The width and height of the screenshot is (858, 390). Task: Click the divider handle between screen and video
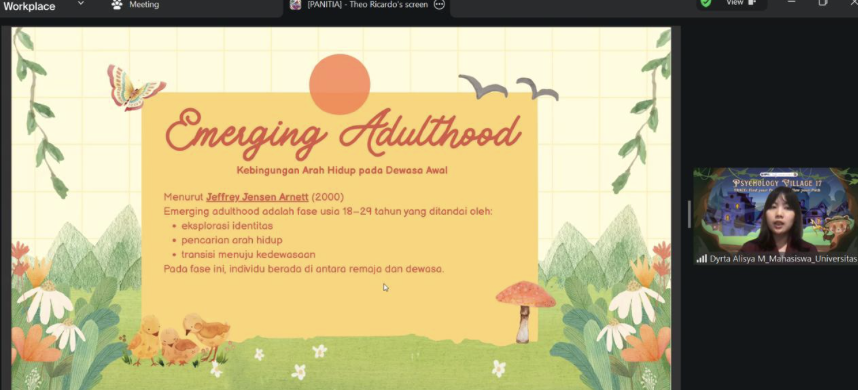coord(689,214)
